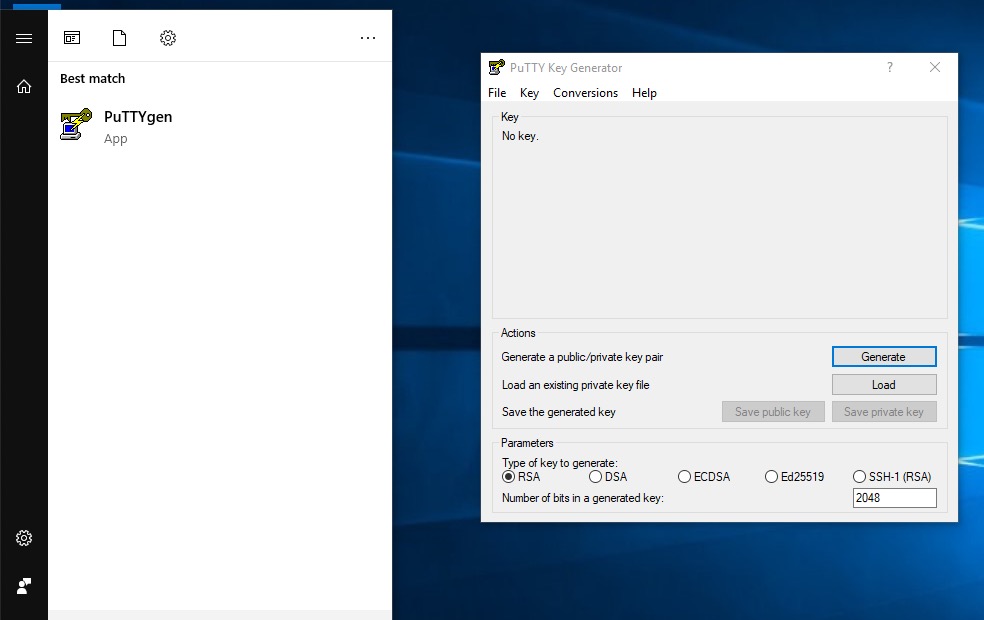Click the Settings filter gear icon

pos(168,38)
